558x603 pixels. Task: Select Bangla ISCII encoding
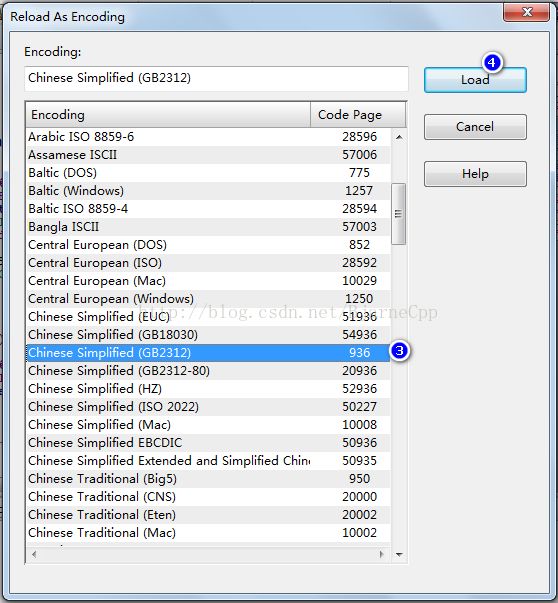pos(208,227)
